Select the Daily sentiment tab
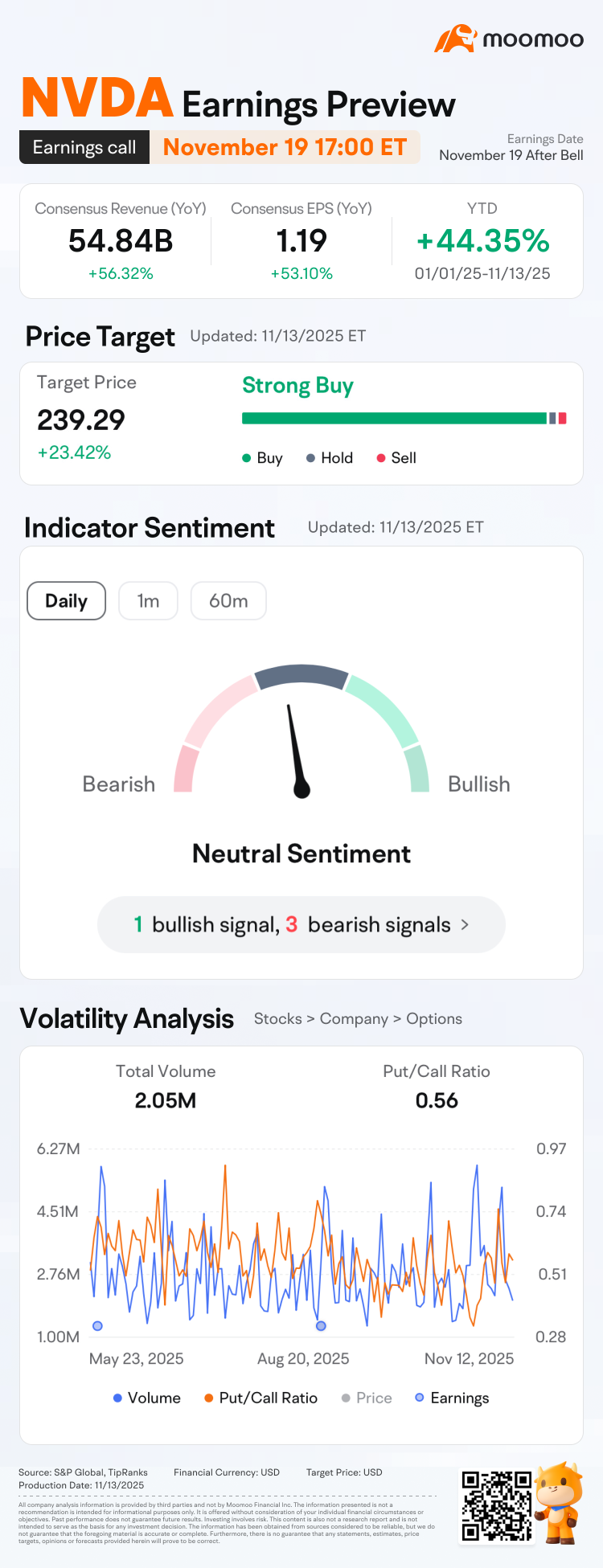 pyautogui.click(x=66, y=600)
